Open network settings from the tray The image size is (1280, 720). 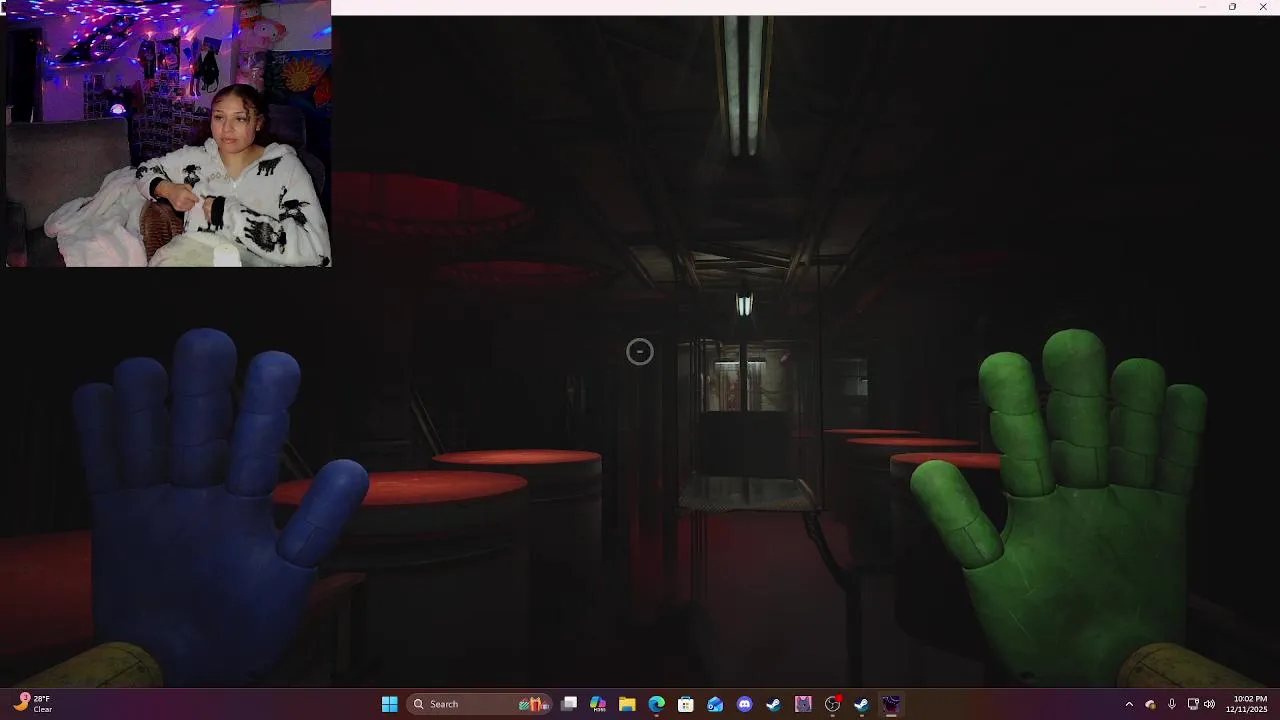tap(1193, 704)
